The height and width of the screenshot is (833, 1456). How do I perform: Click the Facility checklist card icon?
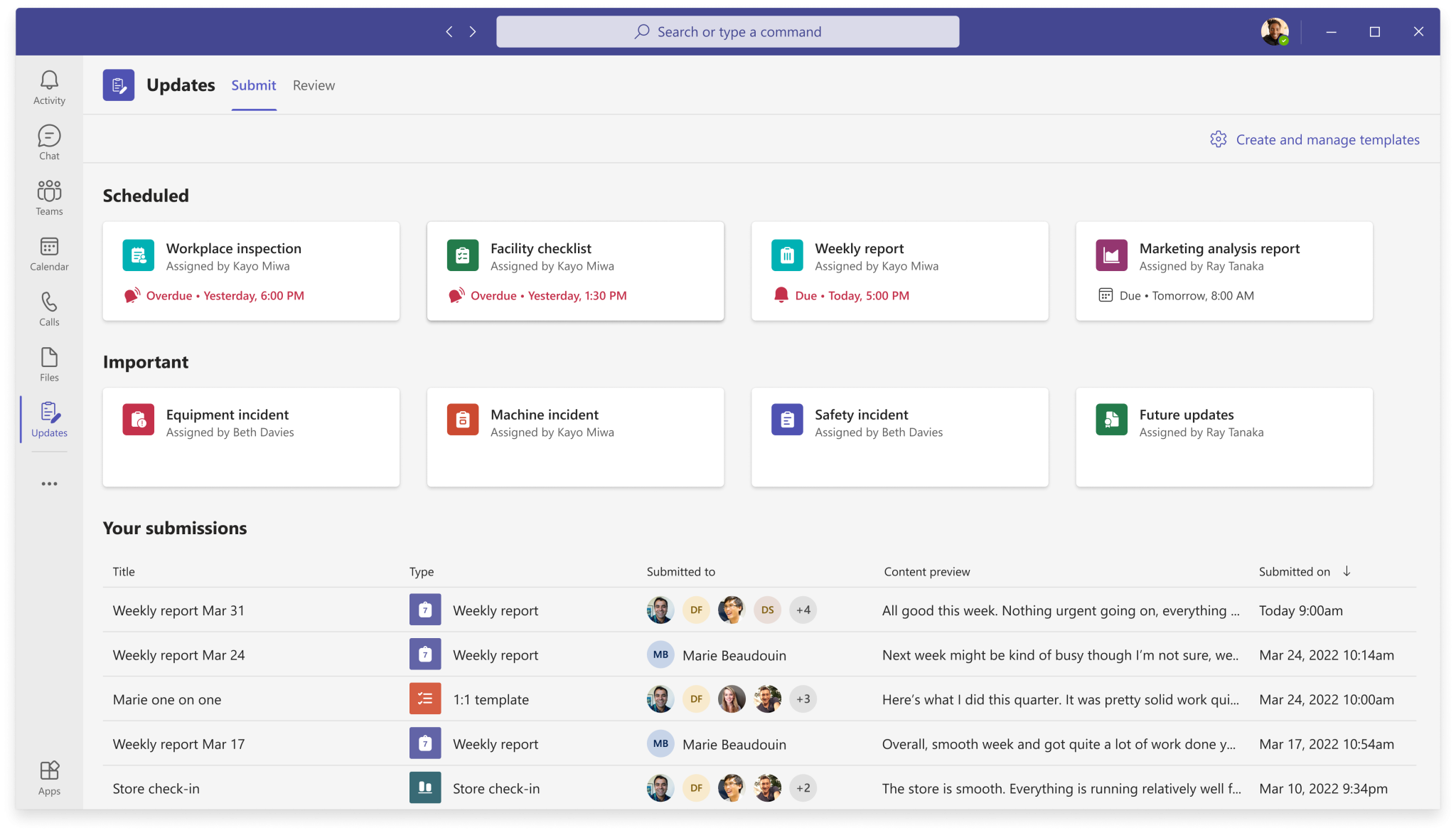pos(462,255)
